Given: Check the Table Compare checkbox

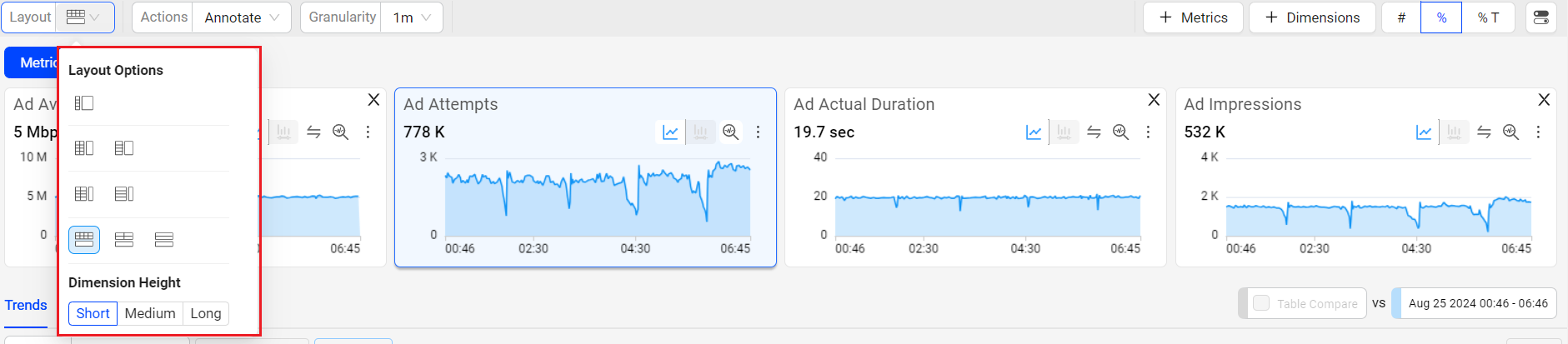Looking at the screenshot, I should click(x=1261, y=303).
